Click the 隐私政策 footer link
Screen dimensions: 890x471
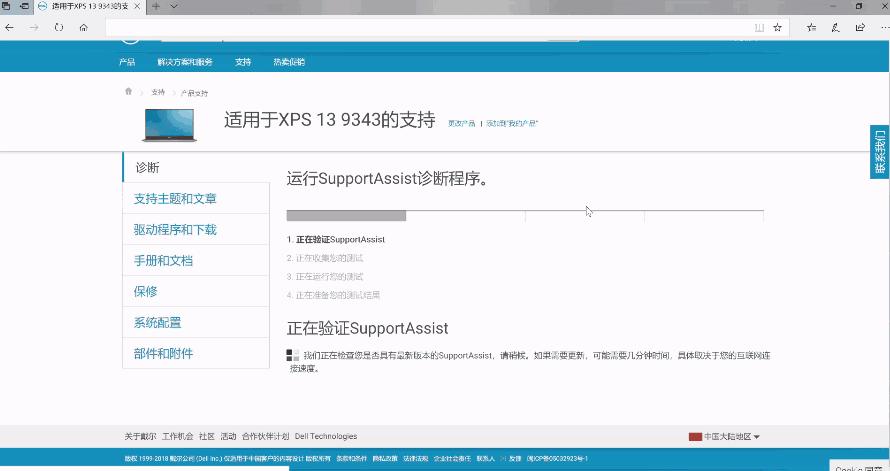(385, 459)
